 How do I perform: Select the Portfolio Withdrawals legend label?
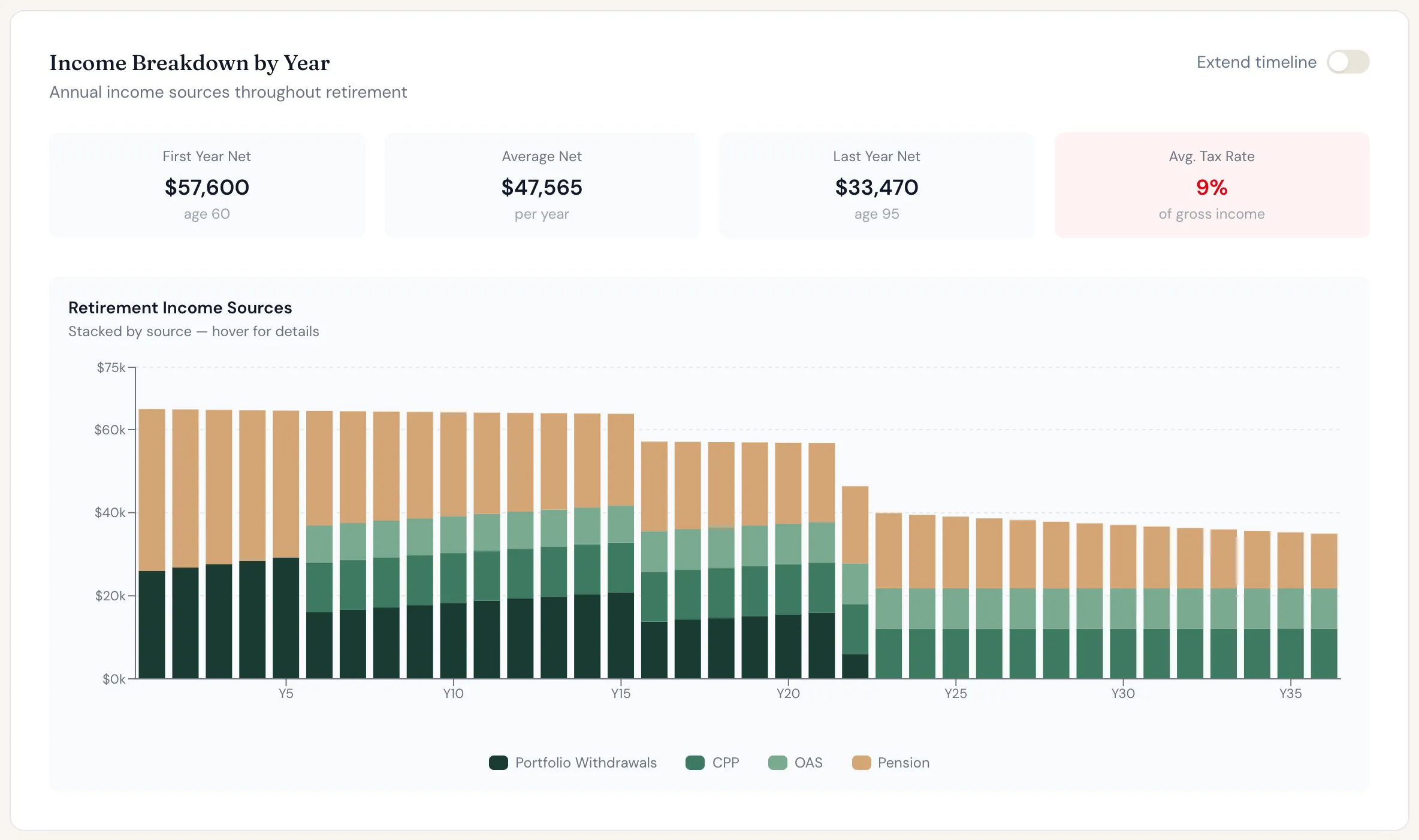586,763
